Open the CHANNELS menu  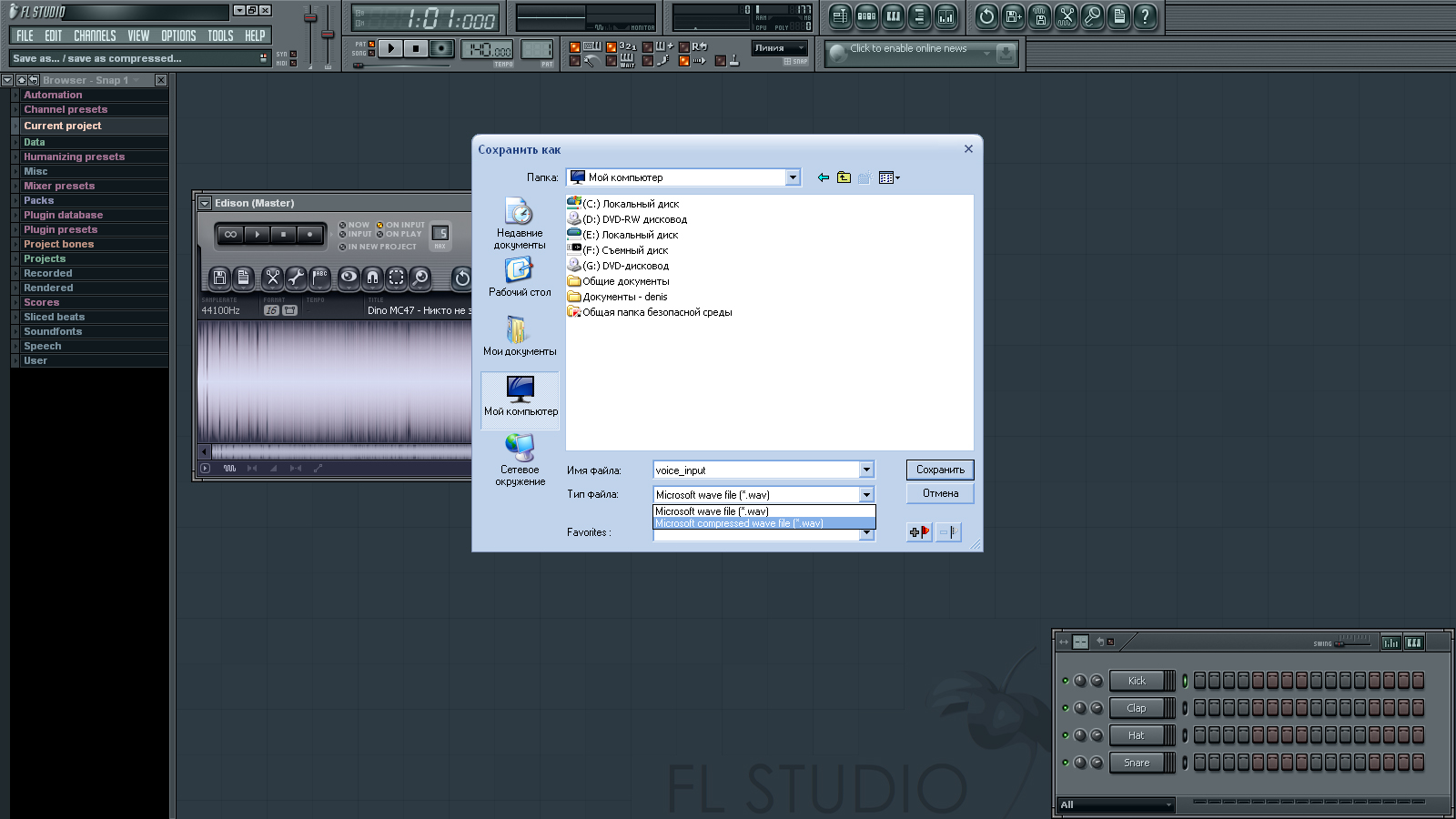[x=95, y=35]
